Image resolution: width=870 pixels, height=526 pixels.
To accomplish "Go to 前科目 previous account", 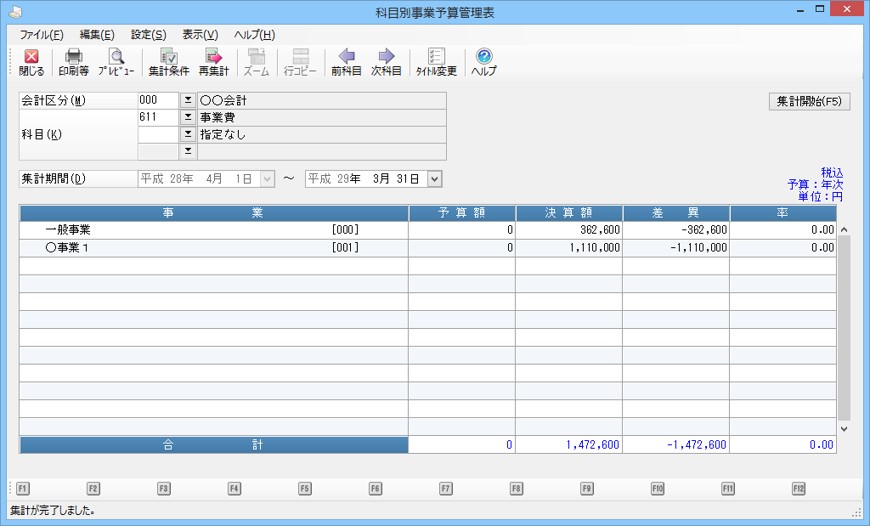I will coord(346,62).
